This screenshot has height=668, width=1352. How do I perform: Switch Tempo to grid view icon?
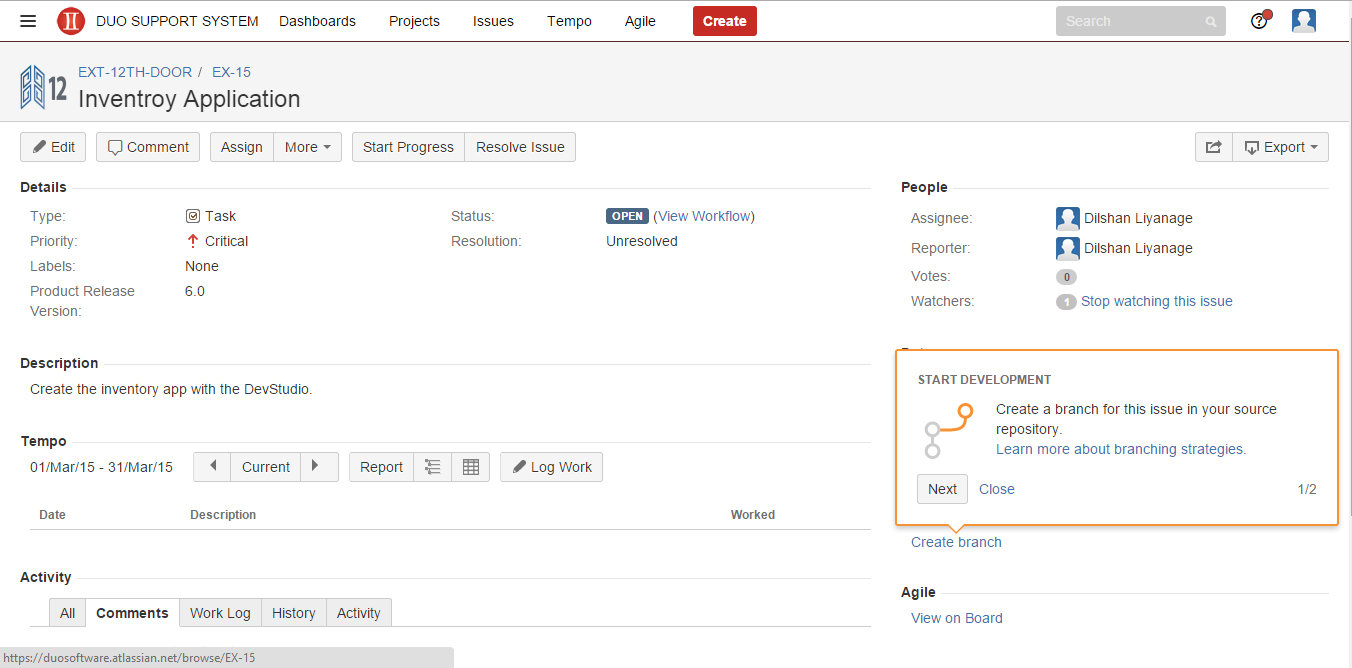(471, 467)
